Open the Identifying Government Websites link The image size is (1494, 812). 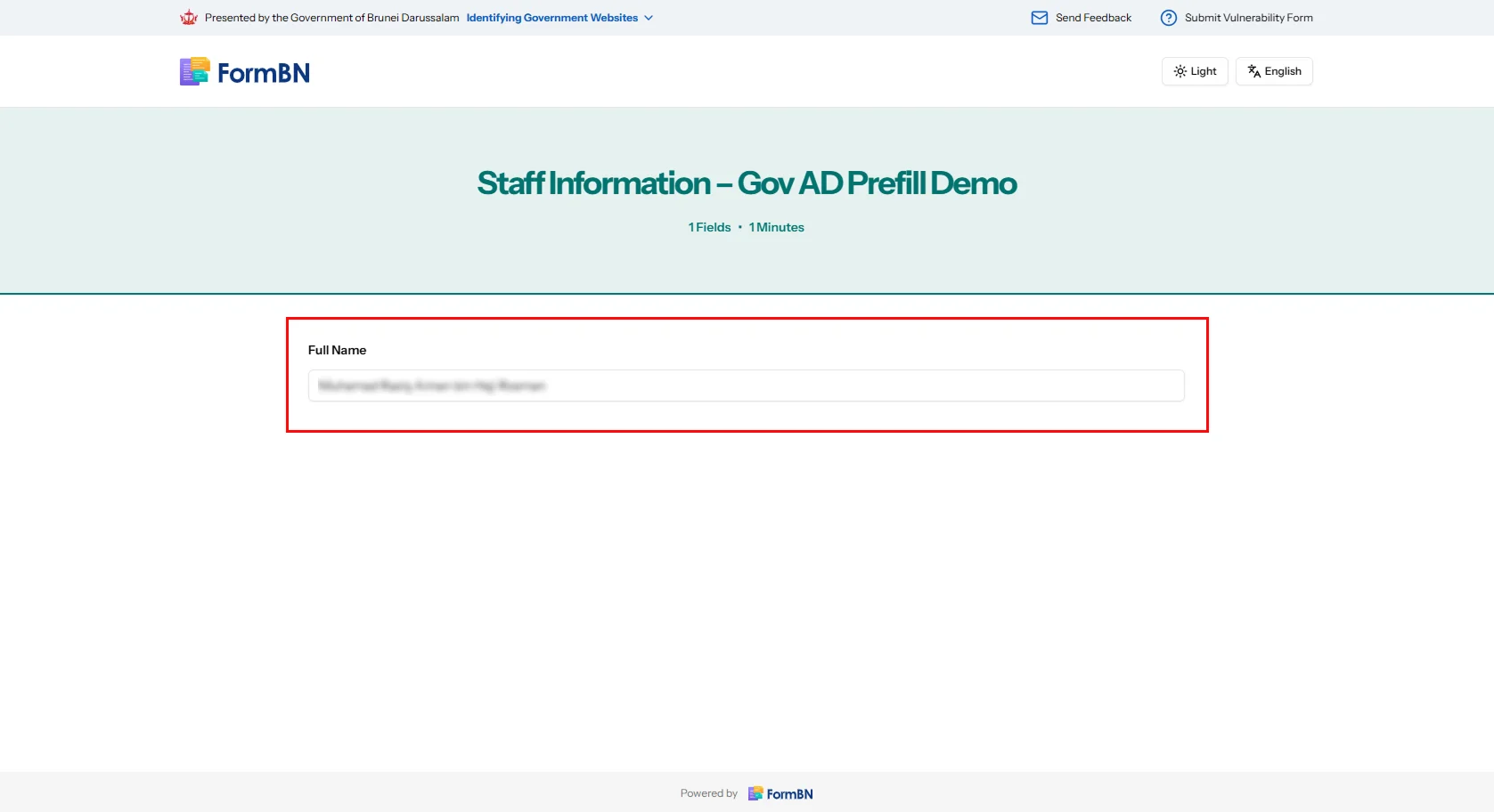coord(551,18)
